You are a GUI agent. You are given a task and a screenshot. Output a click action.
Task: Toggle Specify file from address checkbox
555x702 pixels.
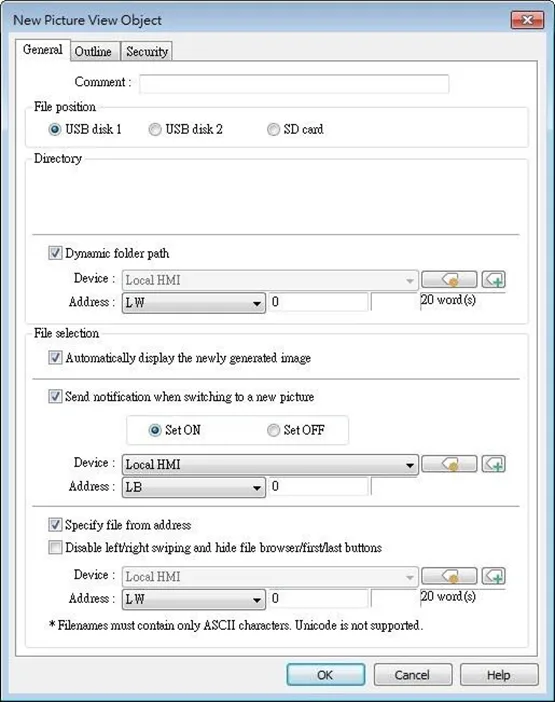[55, 525]
